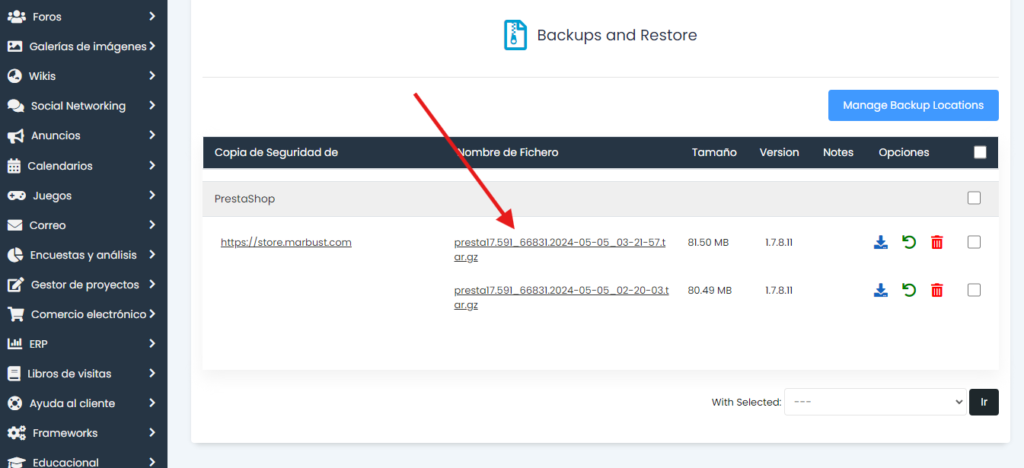This screenshot has height=468, width=1024.
Task: Delete the 81.50 MB backup
Action: (x=937, y=242)
